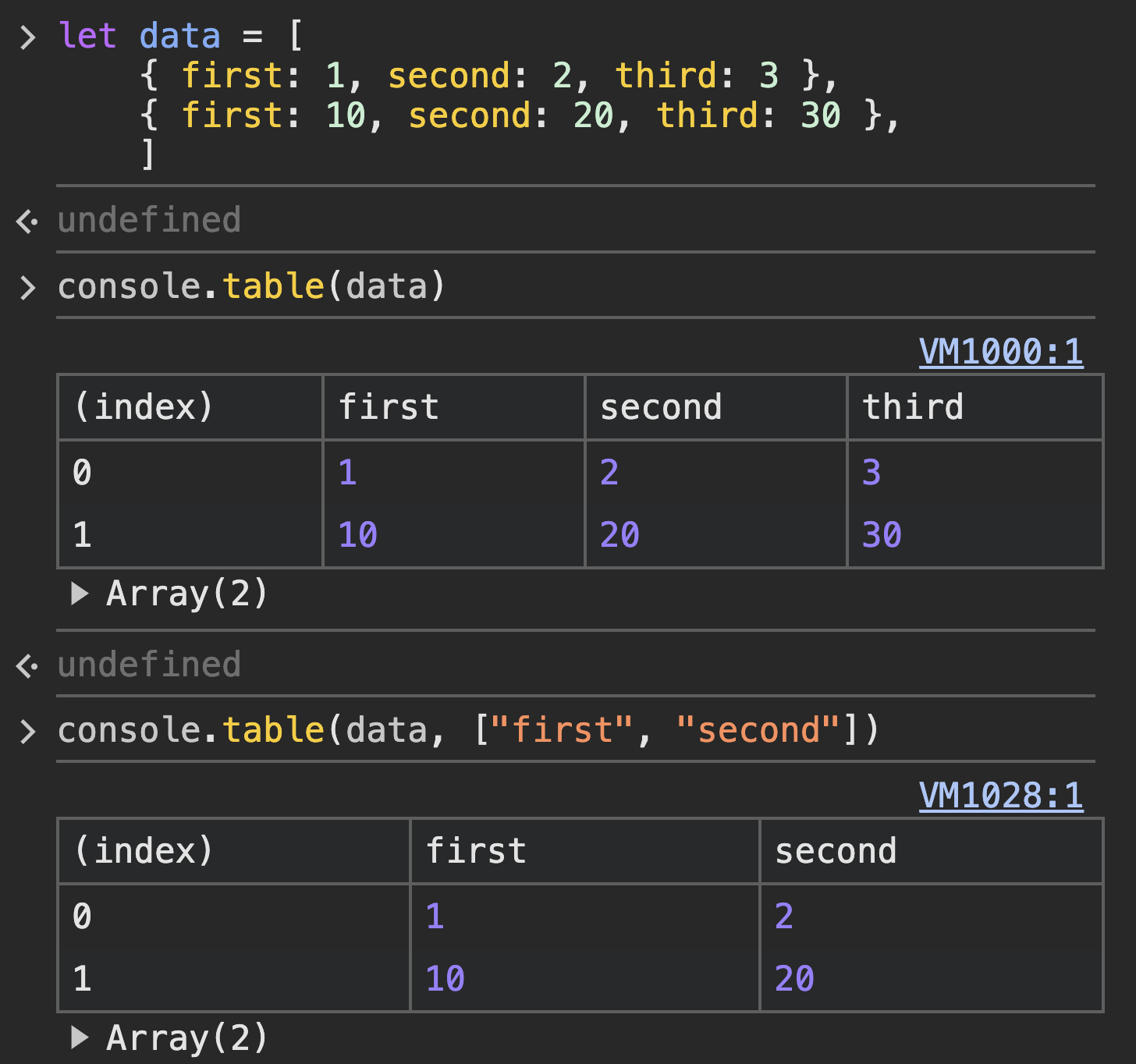Click the prompt chevron beside console.table(data)
Screen dimensions: 1136x1064
tap(28, 288)
